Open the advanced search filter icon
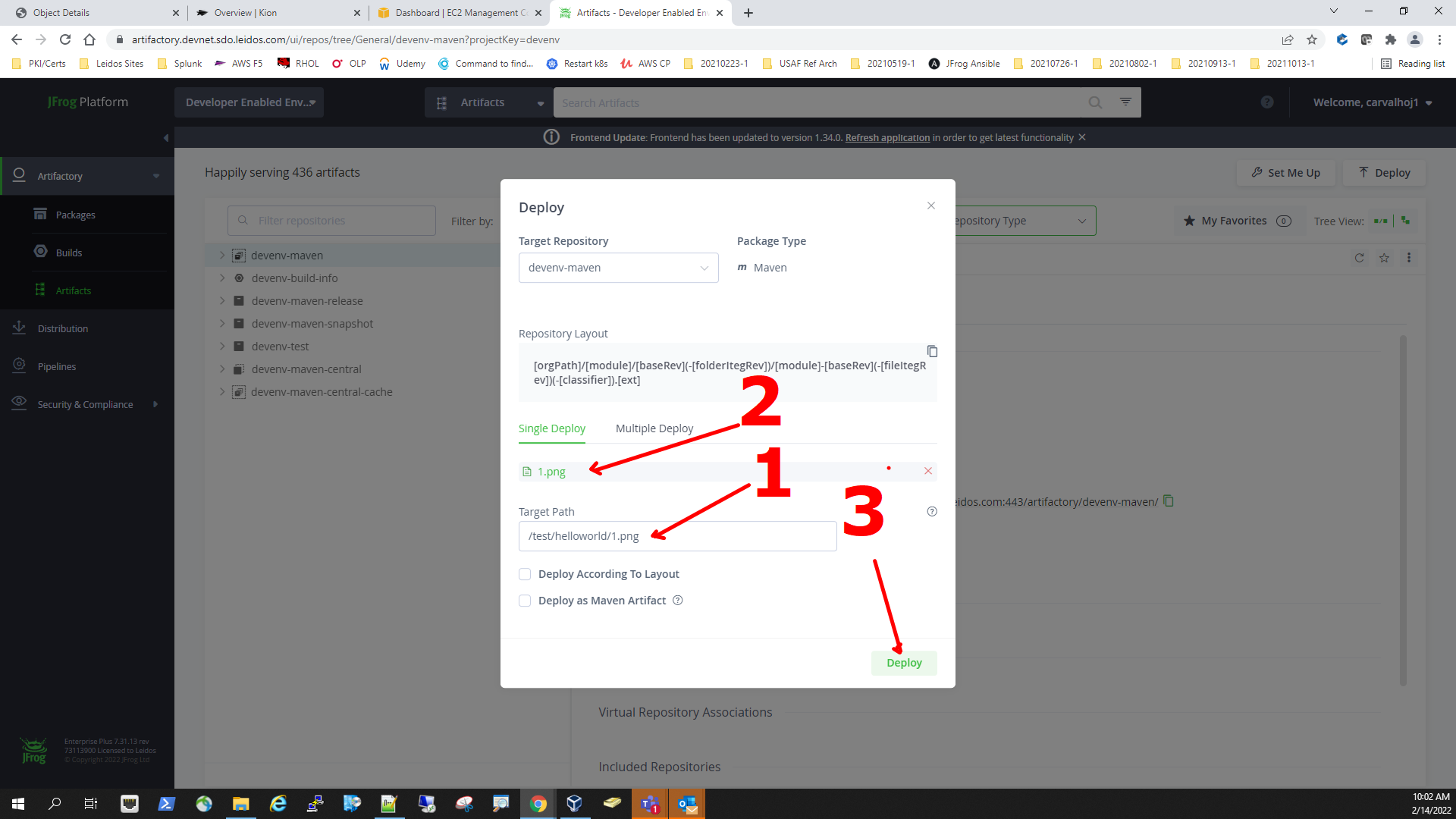1456x819 pixels. [1126, 102]
